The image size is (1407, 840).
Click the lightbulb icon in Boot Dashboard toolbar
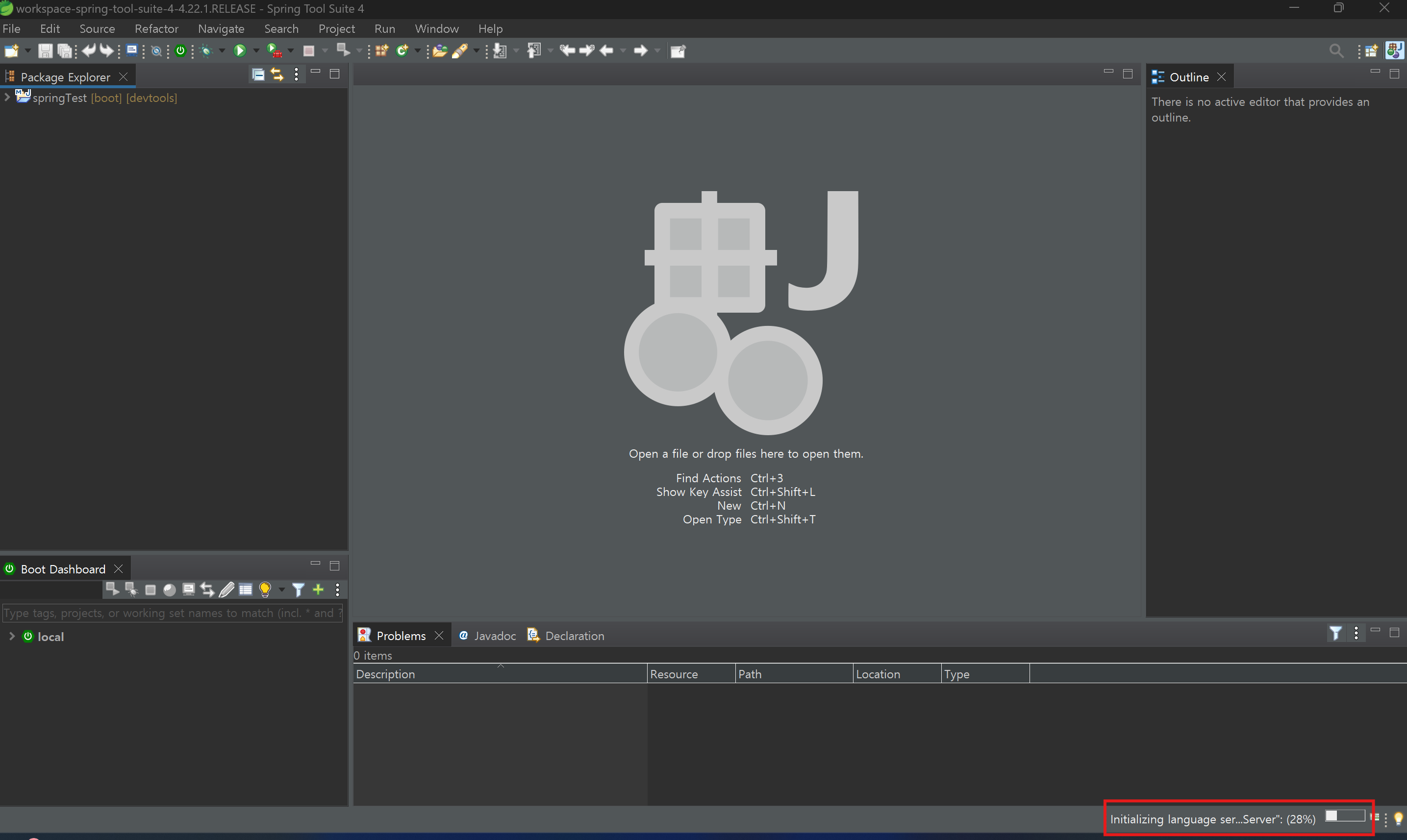point(264,589)
